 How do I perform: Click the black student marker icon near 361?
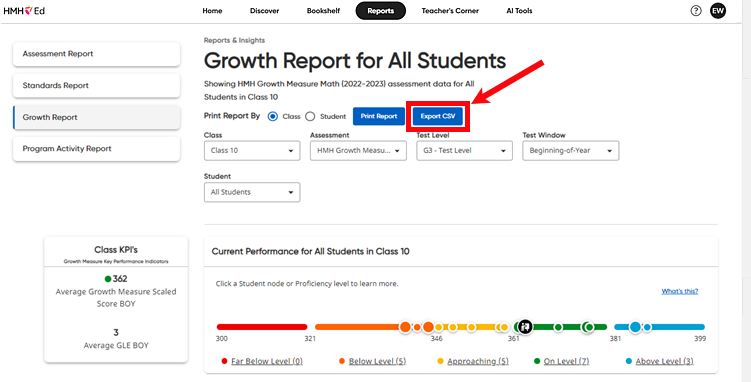click(525, 327)
